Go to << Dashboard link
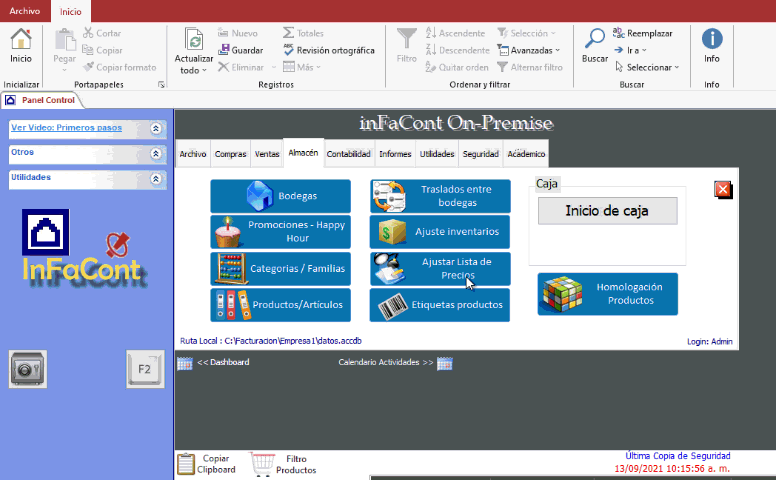This screenshot has height=480, width=776. point(223,362)
